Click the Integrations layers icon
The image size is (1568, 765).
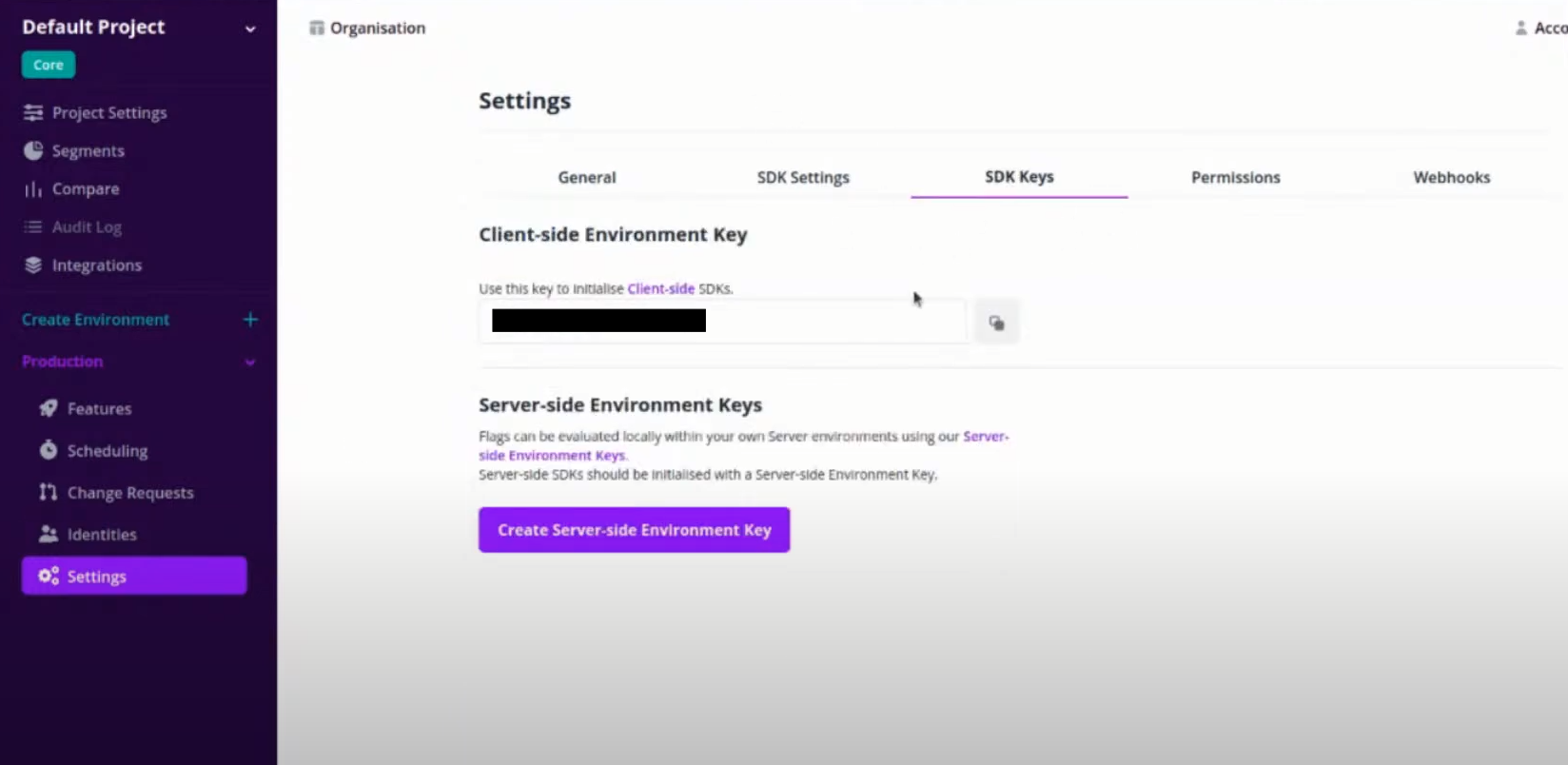33,265
